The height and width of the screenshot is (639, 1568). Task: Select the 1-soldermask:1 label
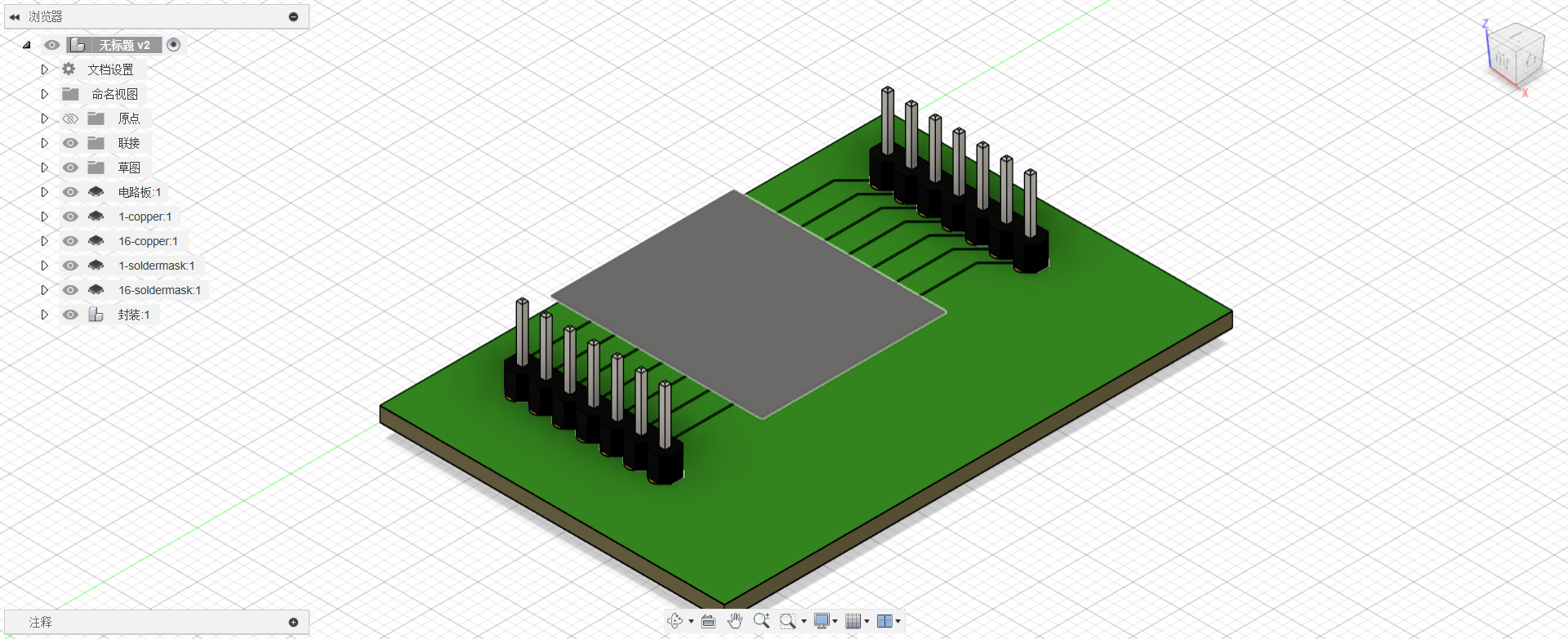point(157,266)
